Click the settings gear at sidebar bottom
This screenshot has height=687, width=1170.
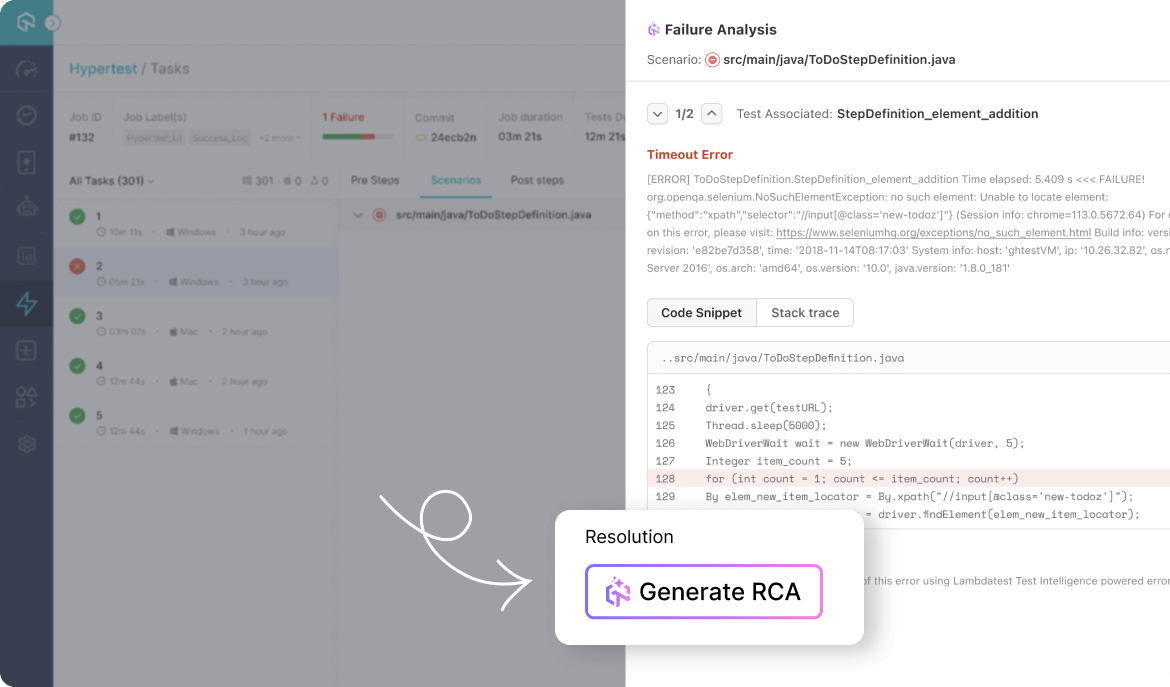(27, 444)
